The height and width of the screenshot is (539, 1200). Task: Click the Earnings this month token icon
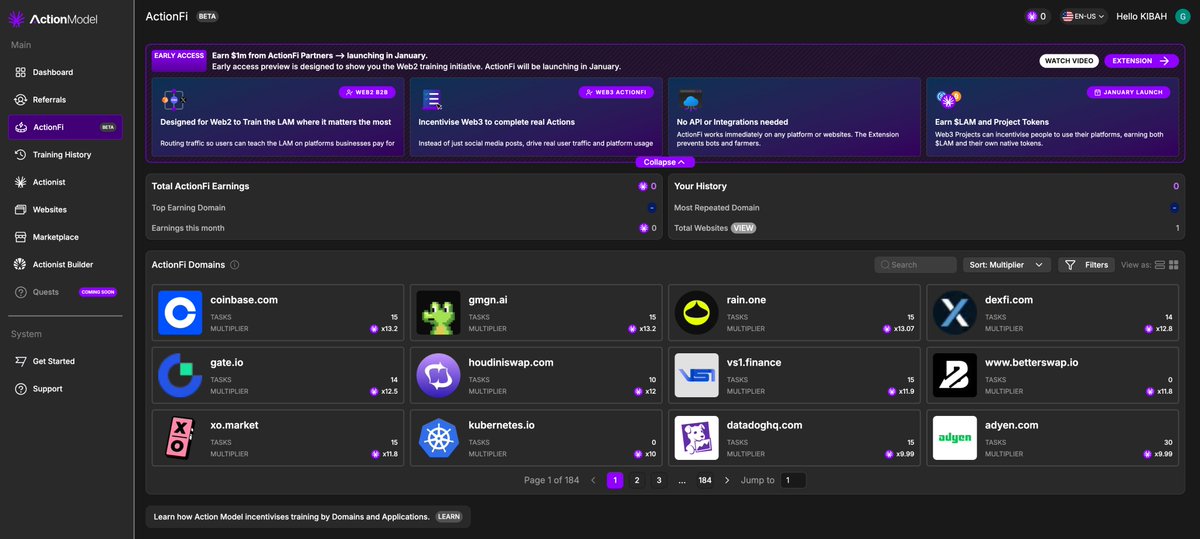click(x=644, y=228)
